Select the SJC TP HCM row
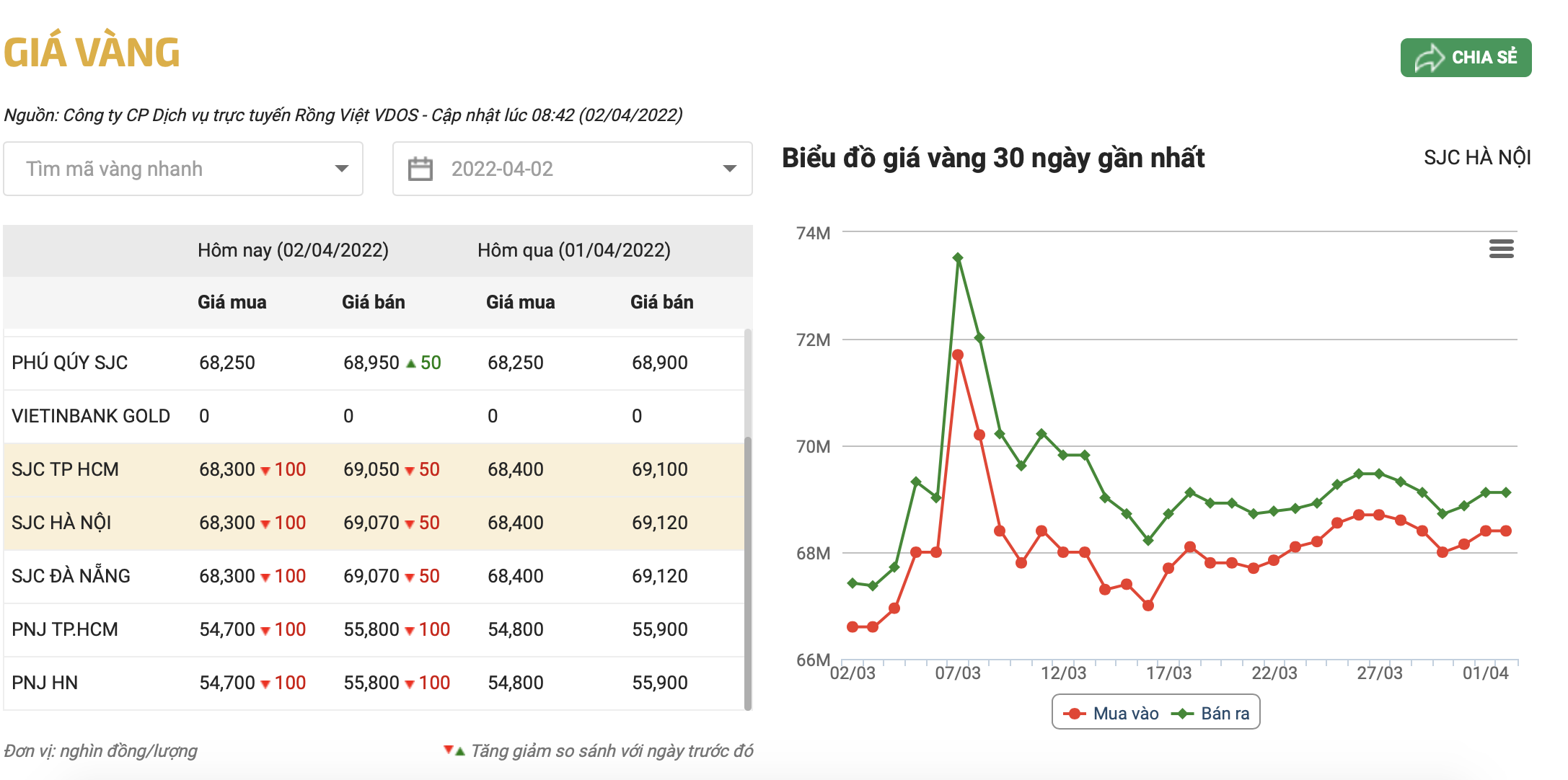The image size is (1568, 780). point(374,469)
